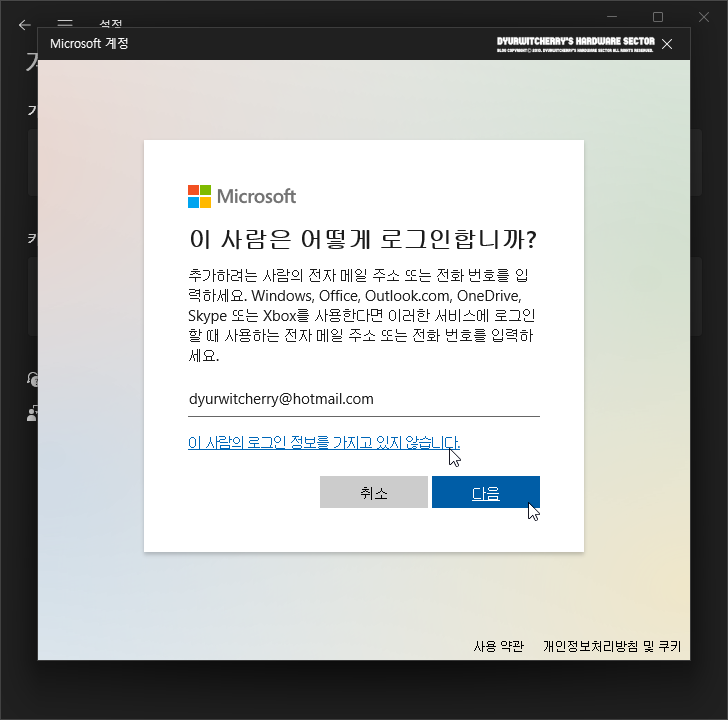Click the 취소 (Cancel) button
Screen dimensions: 728x720
[374, 492]
